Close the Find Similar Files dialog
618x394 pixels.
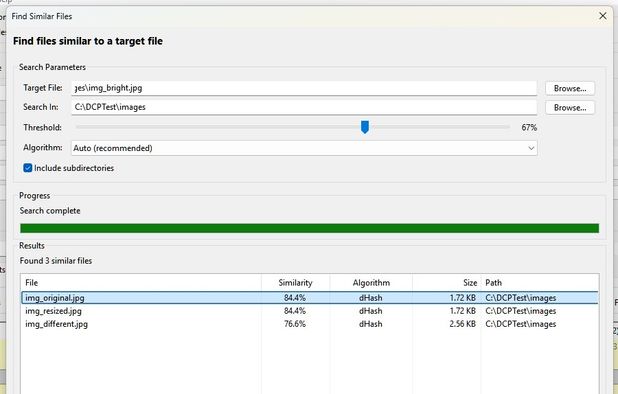(603, 16)
